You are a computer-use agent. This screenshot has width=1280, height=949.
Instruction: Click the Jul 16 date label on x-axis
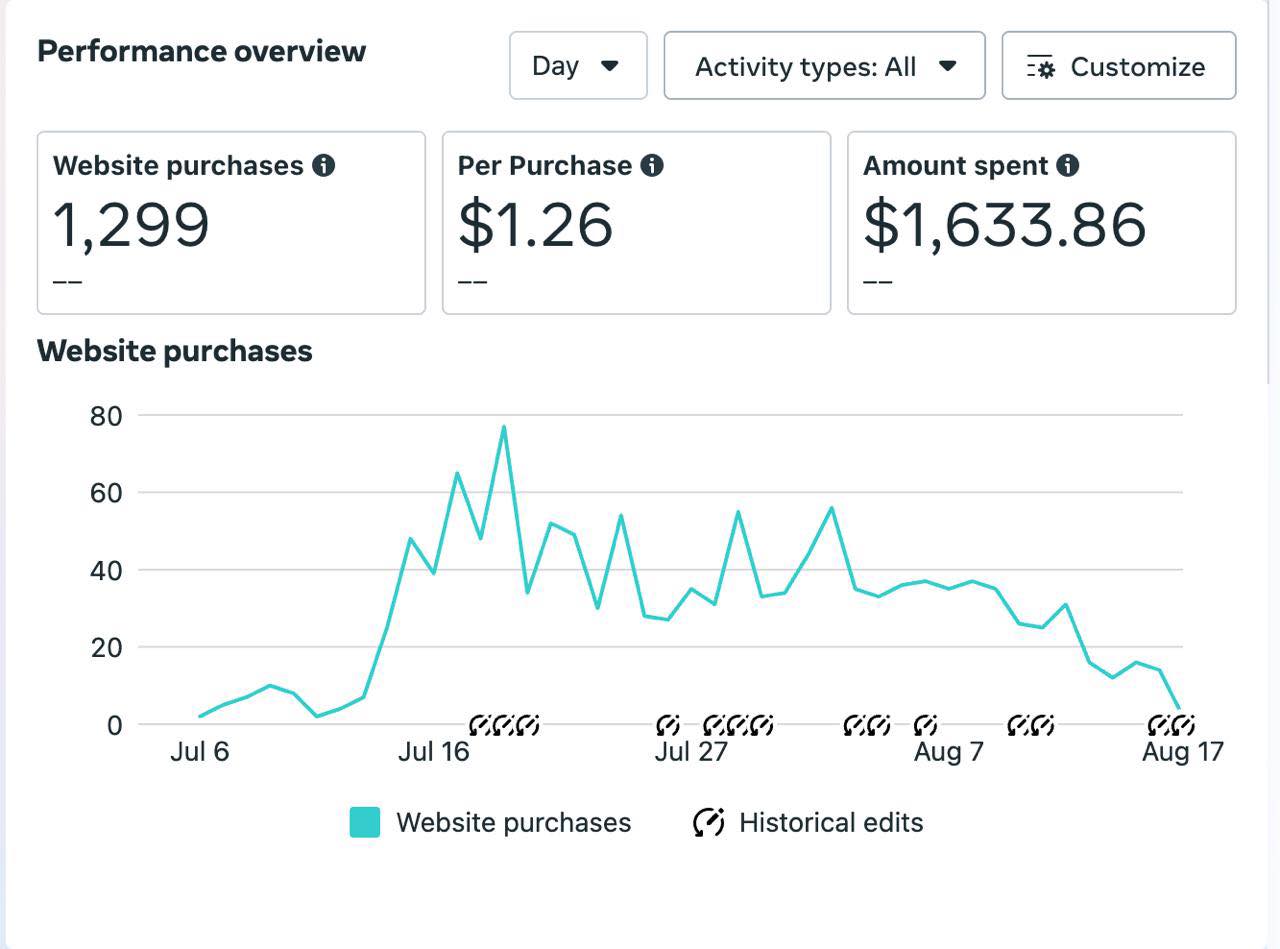pyautogui.click(x=433, y=752)
